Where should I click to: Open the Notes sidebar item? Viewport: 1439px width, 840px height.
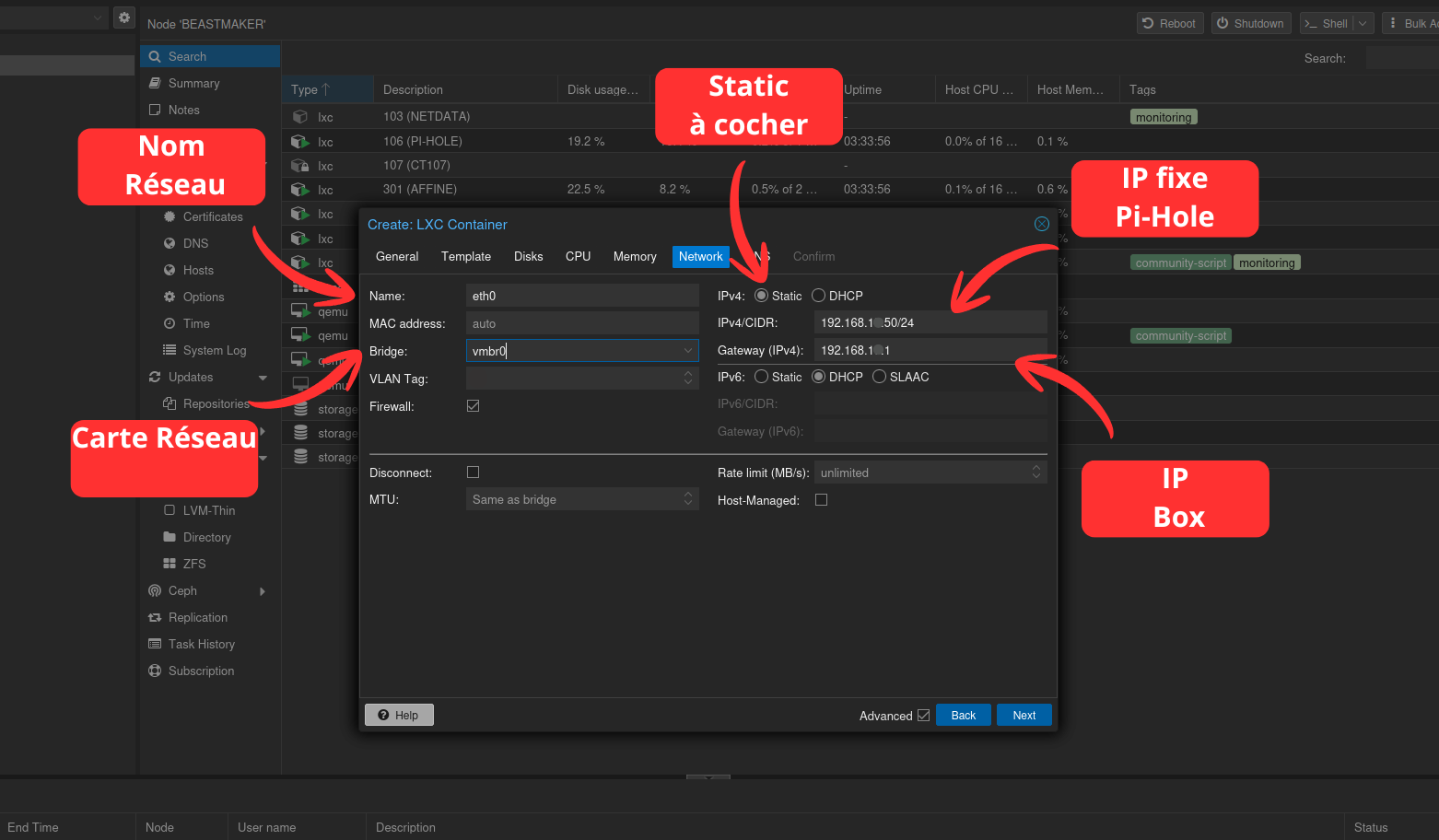pyautogui.click(x=210, y=110)
